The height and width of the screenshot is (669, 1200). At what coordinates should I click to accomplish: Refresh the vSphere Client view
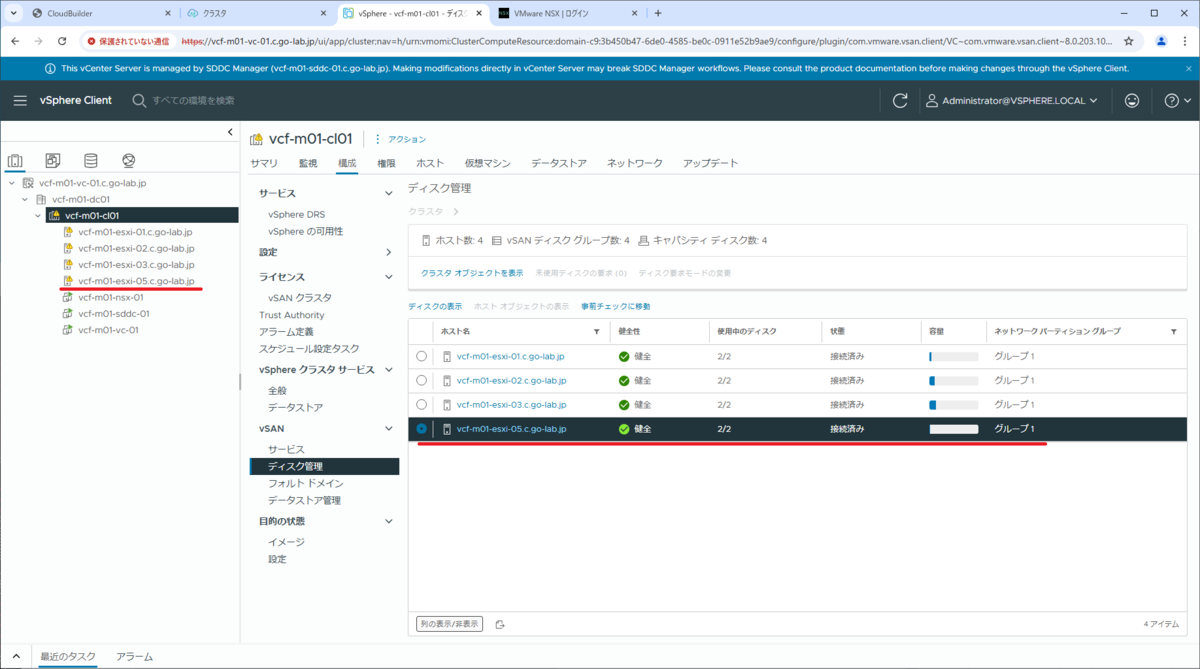coord(900,101)
